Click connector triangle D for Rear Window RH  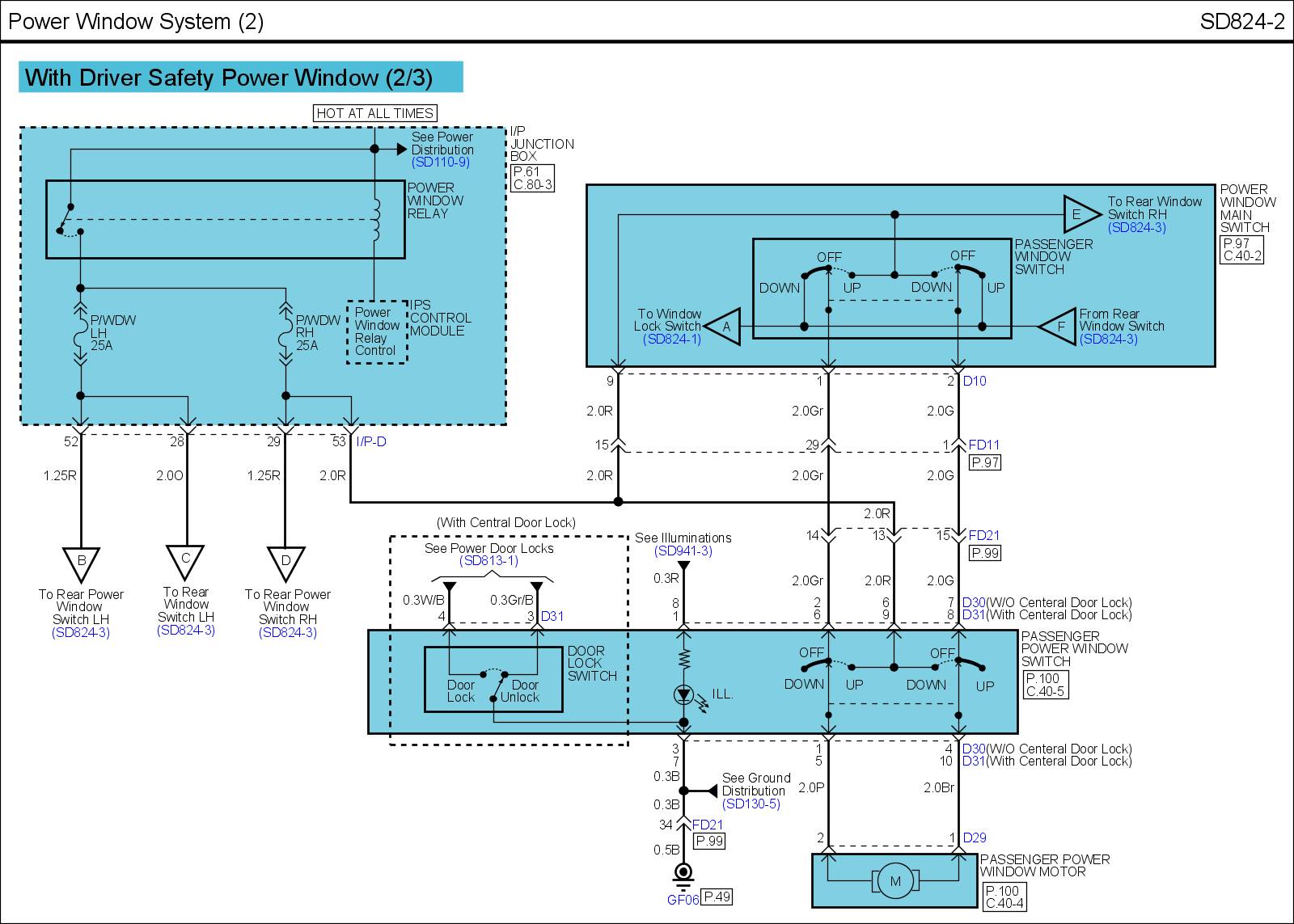[x=285, y=562]
